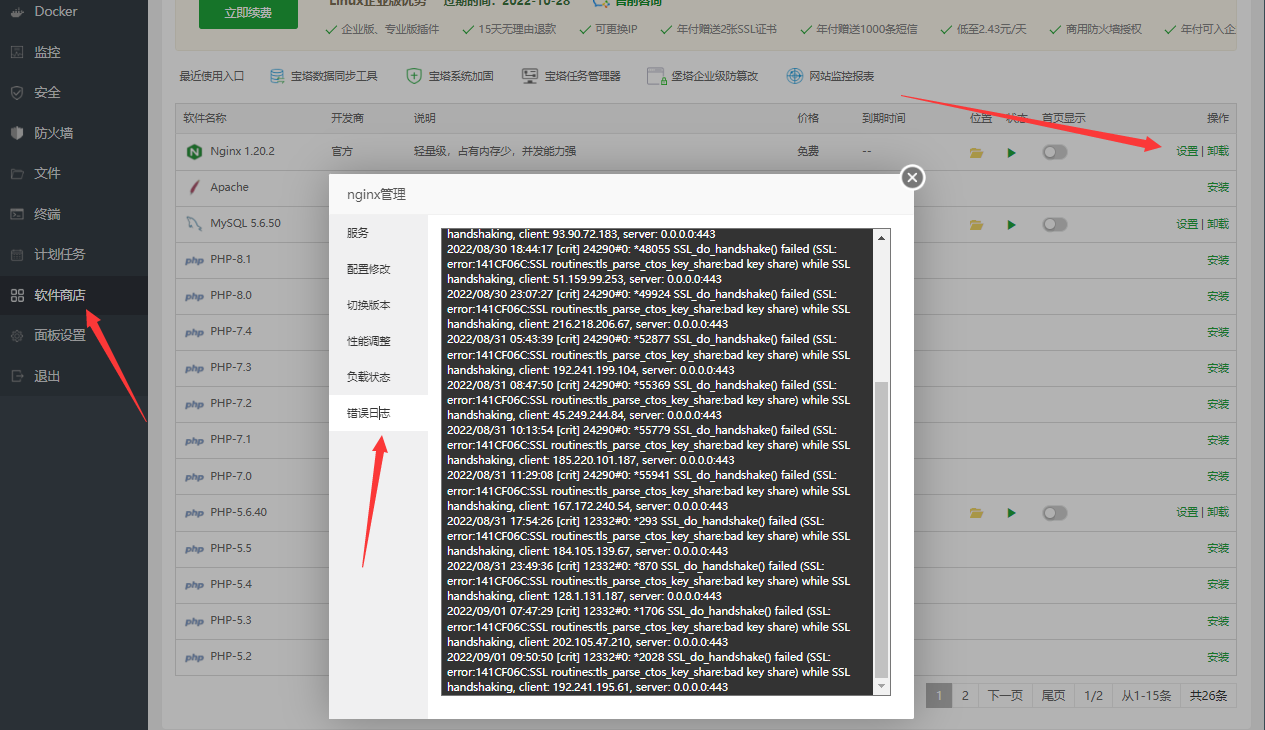Click 卸载 for Nginx 1.20.2
The height and width of the screenshot is (730, 1265).
tap(1218, 151)
